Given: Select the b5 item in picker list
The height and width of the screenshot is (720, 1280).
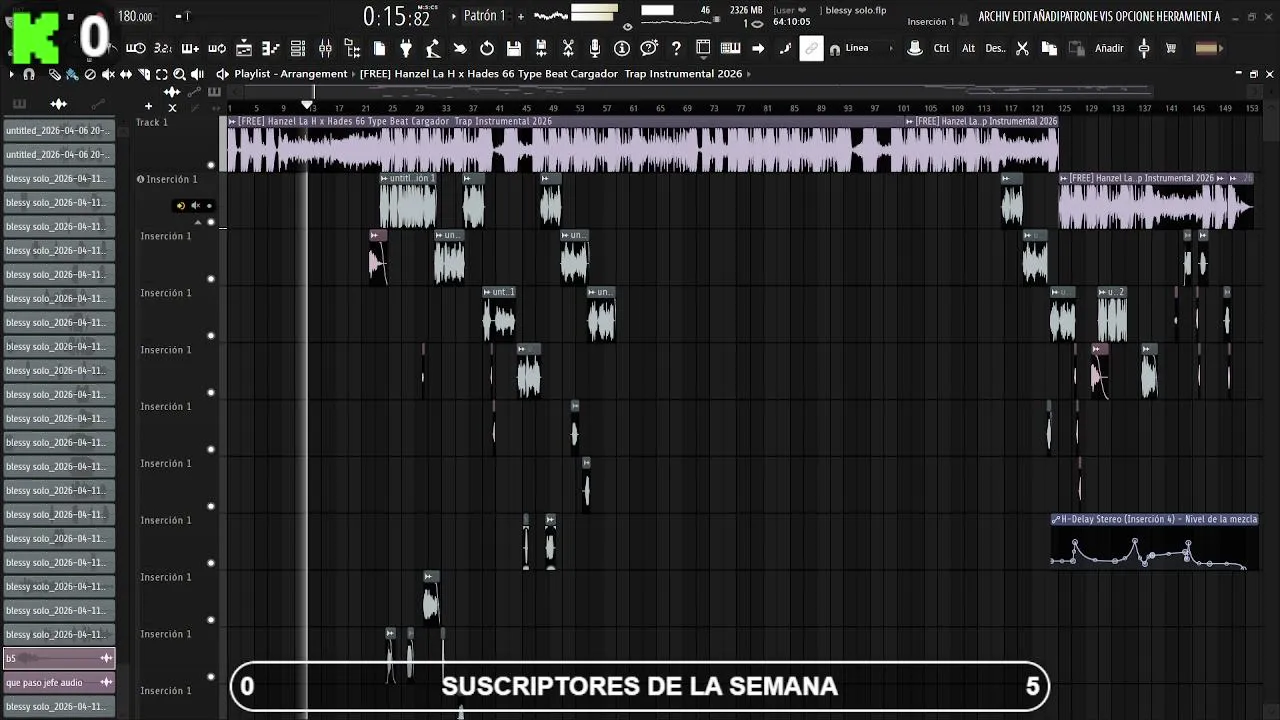Looking at the screenshot, I should click(59, 658).
